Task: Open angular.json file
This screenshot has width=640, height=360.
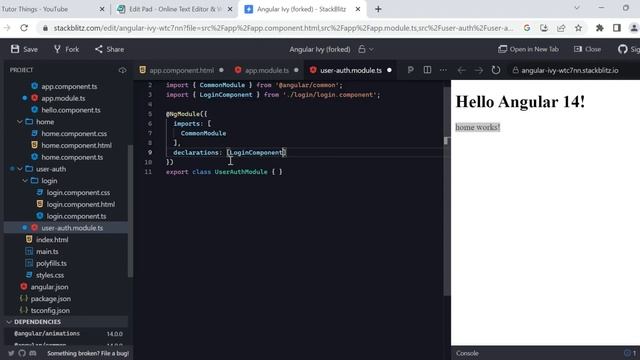Action: pyautogui.click(x=49, y=287)
